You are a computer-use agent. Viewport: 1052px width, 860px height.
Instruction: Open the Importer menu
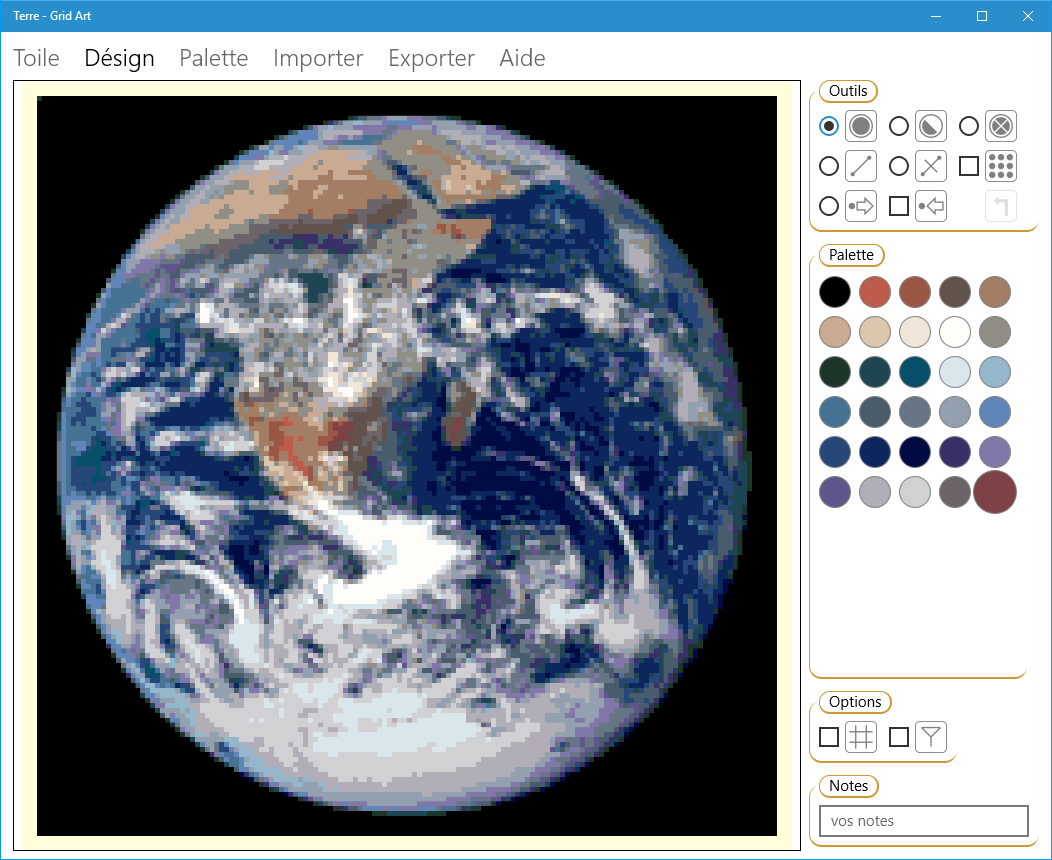[318, 58]
